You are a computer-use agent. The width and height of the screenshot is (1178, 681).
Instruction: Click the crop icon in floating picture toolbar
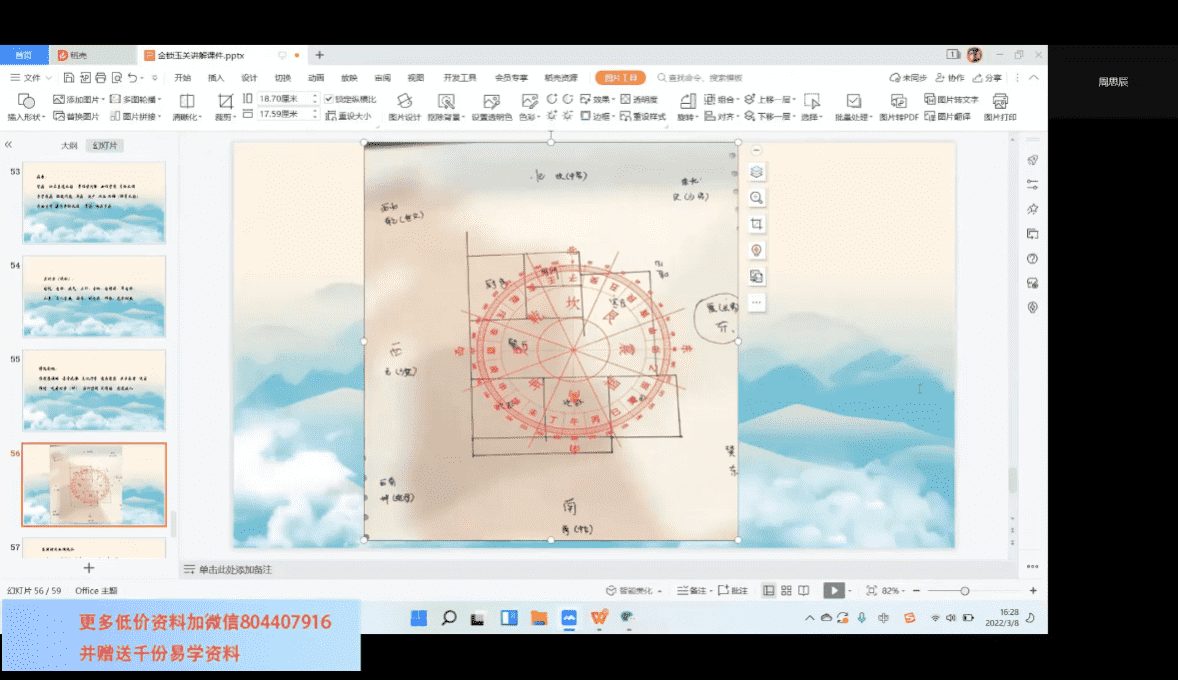(x=757, y=223)
